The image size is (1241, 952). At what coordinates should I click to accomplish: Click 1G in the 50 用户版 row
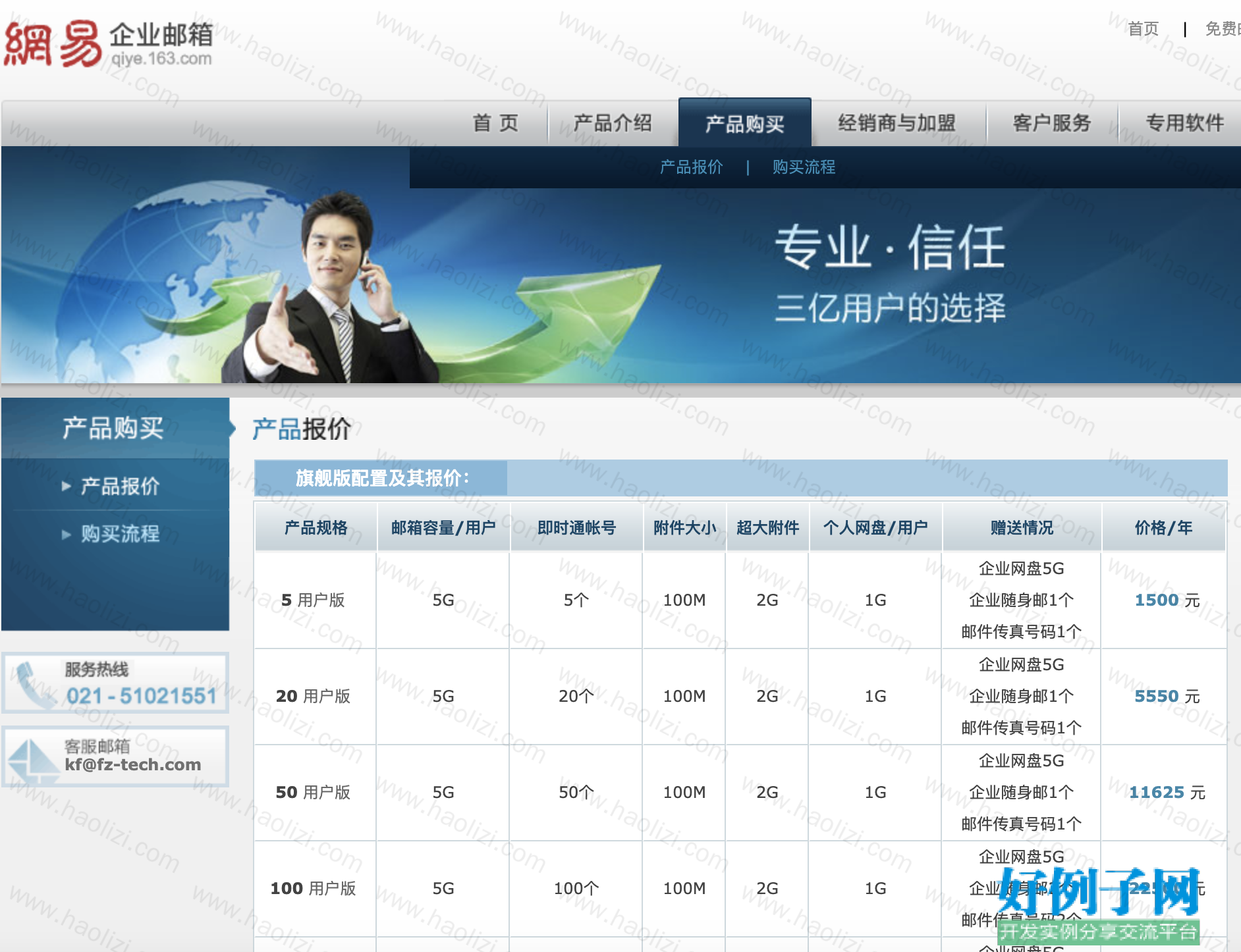coord(875,792)
